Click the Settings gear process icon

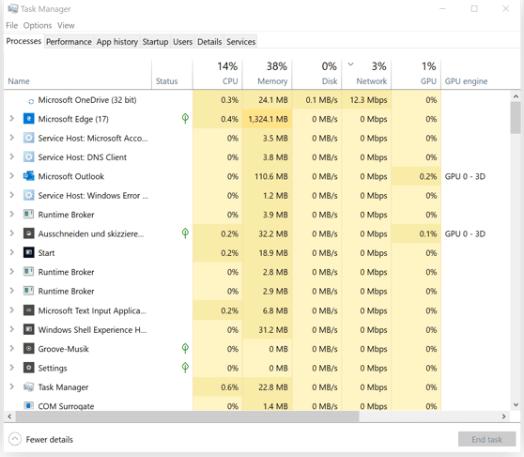coord(28,368)
